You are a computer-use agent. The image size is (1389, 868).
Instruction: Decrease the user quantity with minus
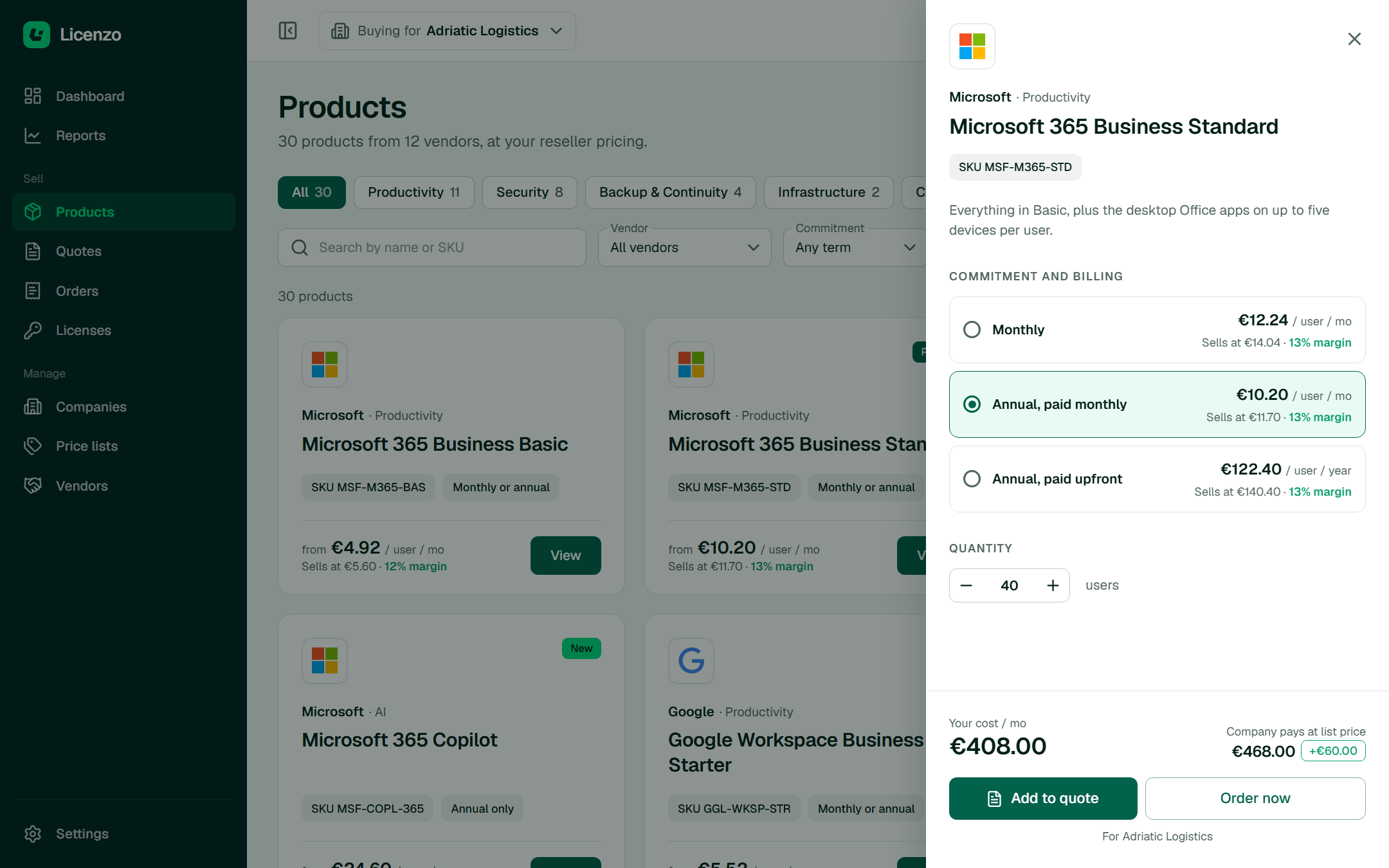pyautogui.click(x=967, y=585)
